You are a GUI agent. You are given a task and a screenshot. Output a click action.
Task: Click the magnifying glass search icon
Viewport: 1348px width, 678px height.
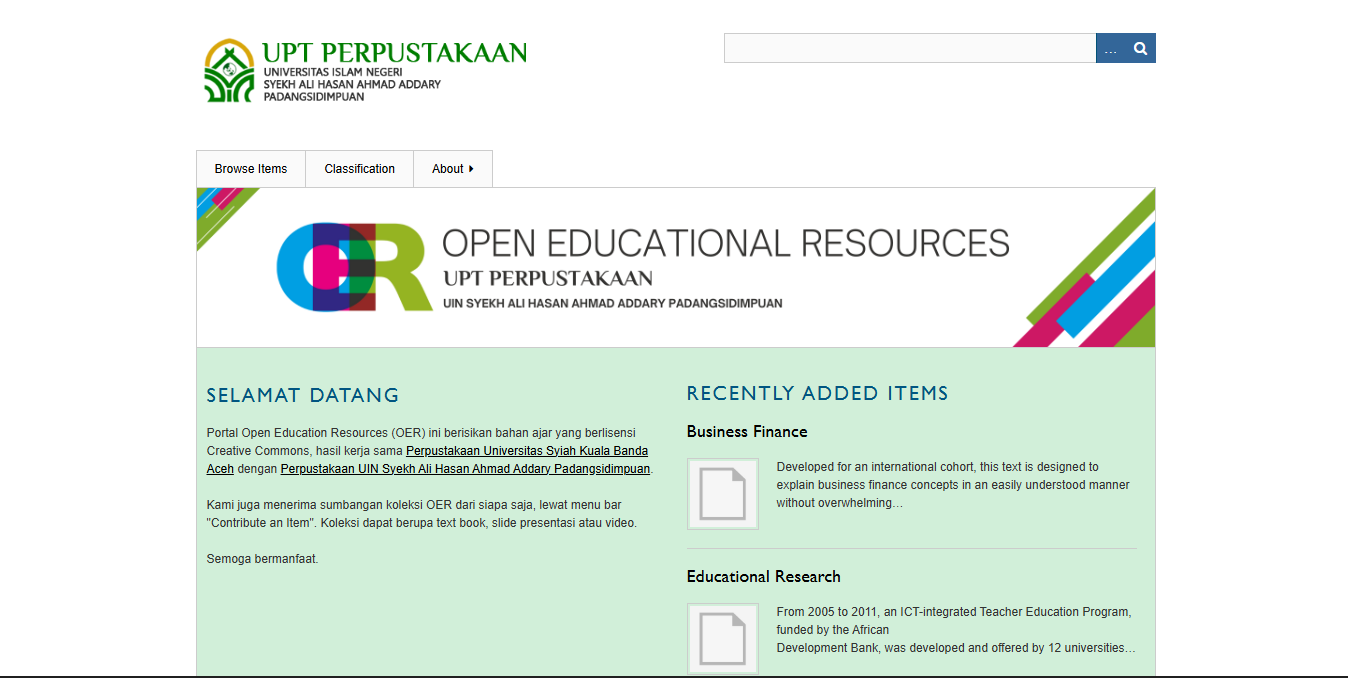[x=1140, y=48]
